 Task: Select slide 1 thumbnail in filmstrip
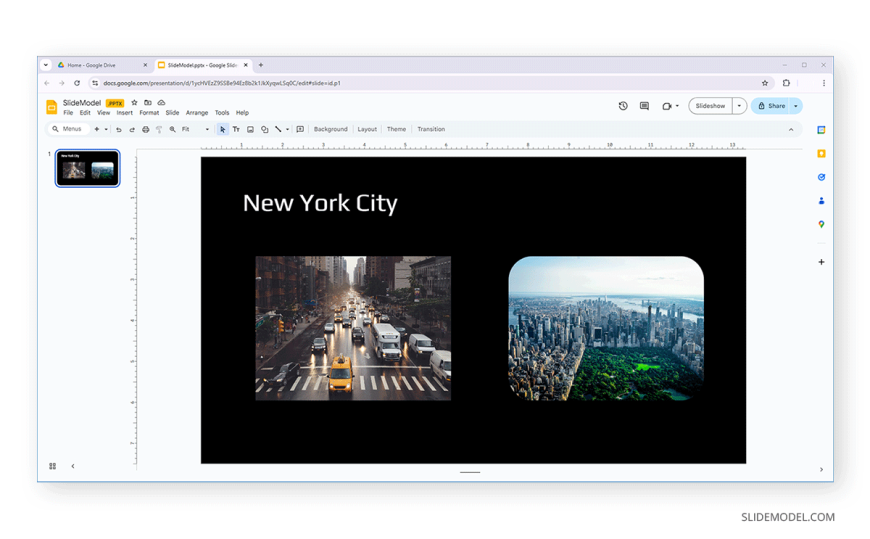88,168
